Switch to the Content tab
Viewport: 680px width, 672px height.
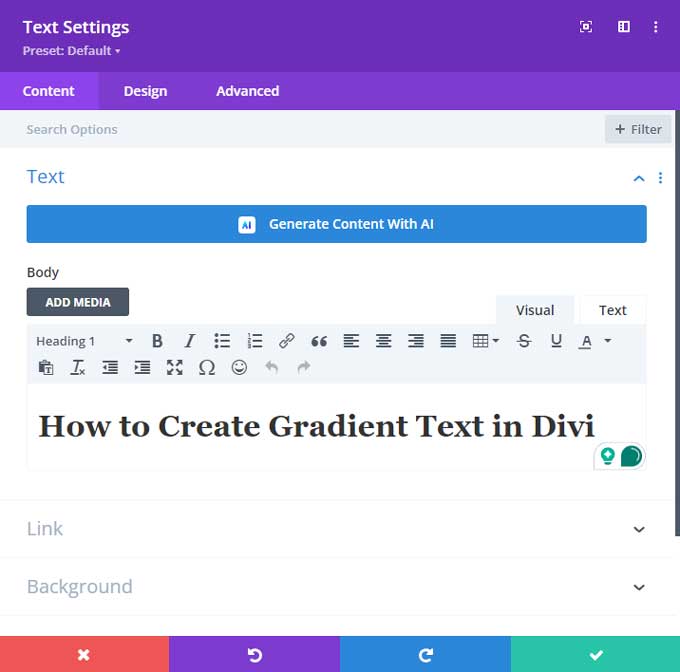click(49, 91)
